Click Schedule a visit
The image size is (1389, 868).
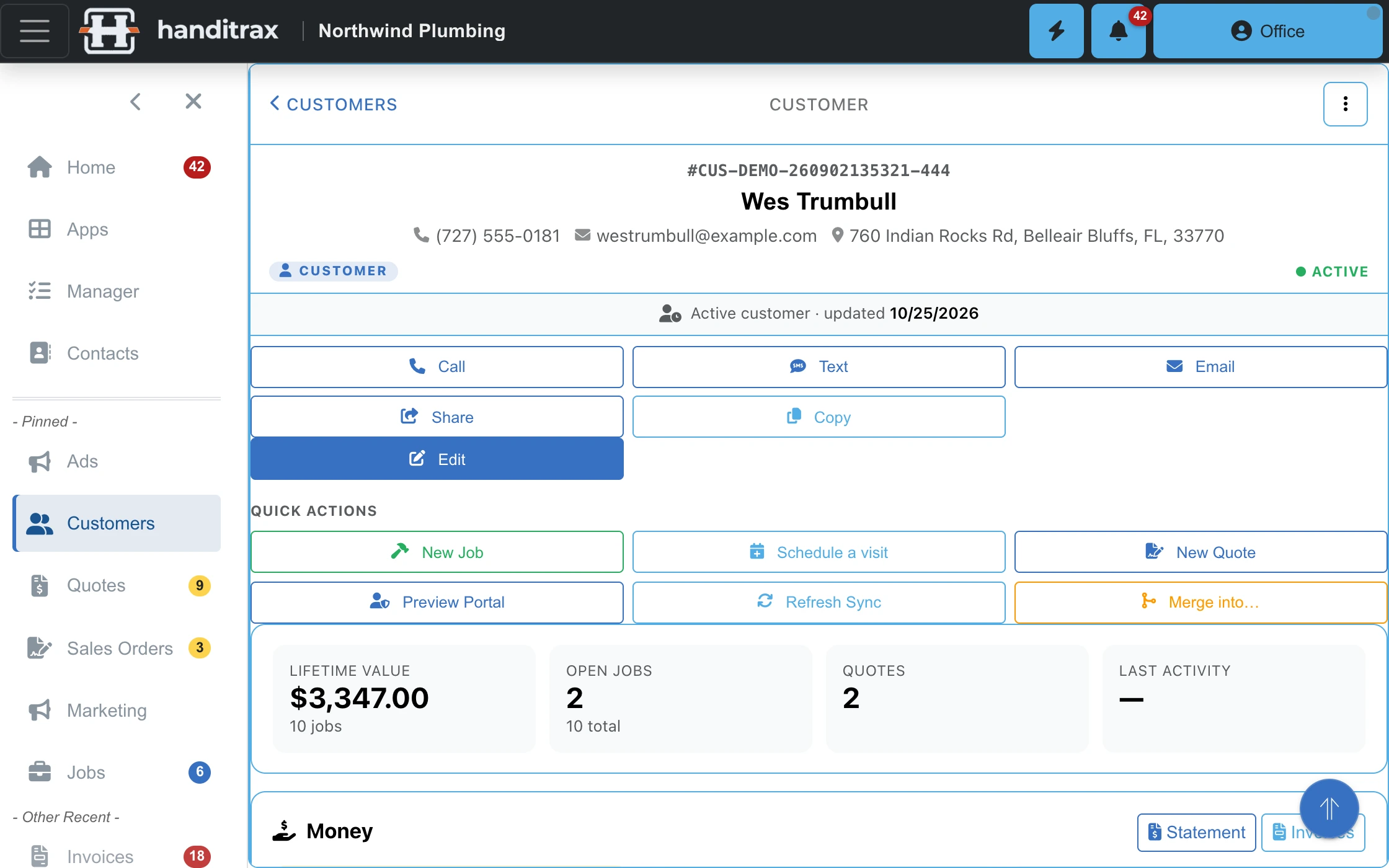pos(819,552)
